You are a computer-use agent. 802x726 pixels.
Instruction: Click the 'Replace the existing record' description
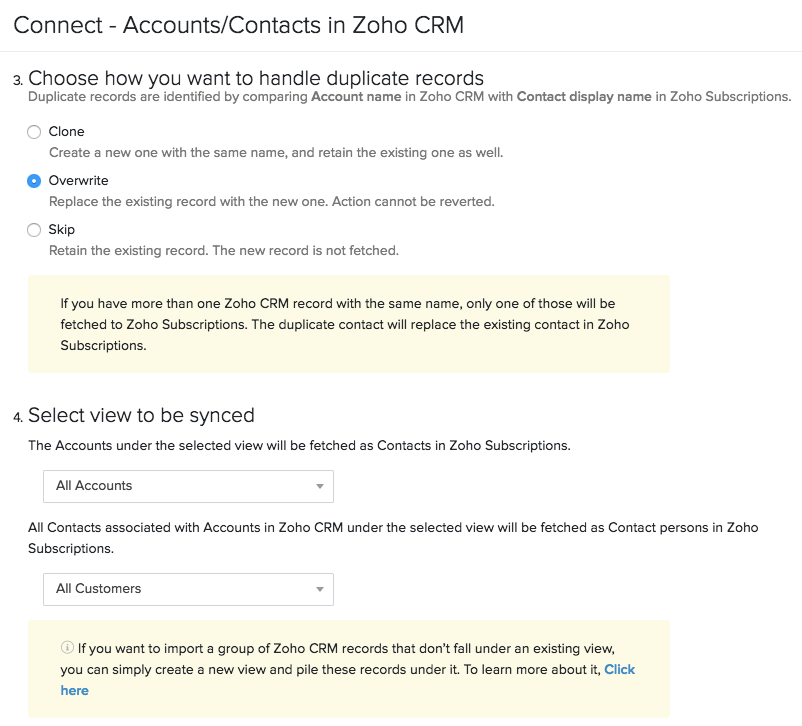(271, 202)
